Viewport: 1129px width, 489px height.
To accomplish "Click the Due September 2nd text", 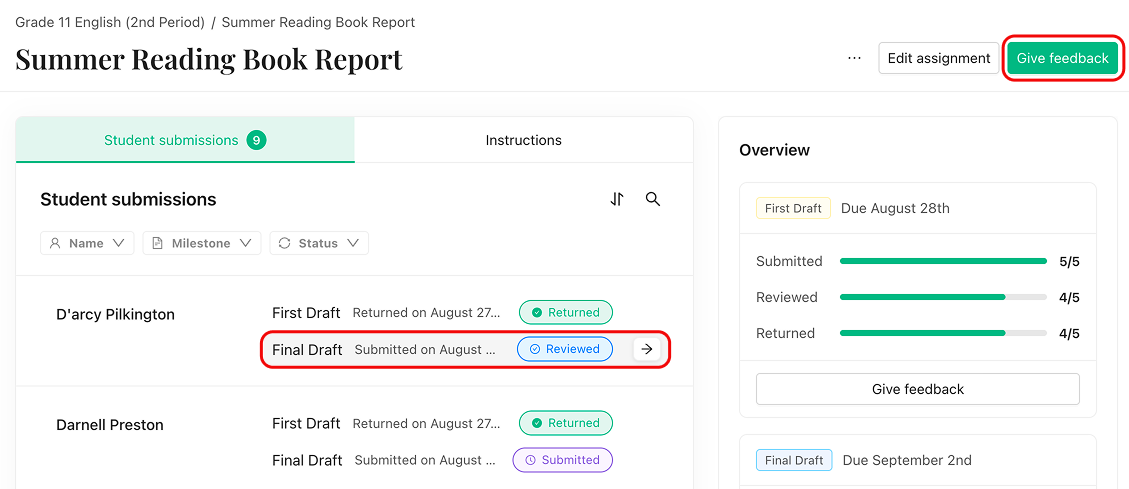I will (907, 460).
